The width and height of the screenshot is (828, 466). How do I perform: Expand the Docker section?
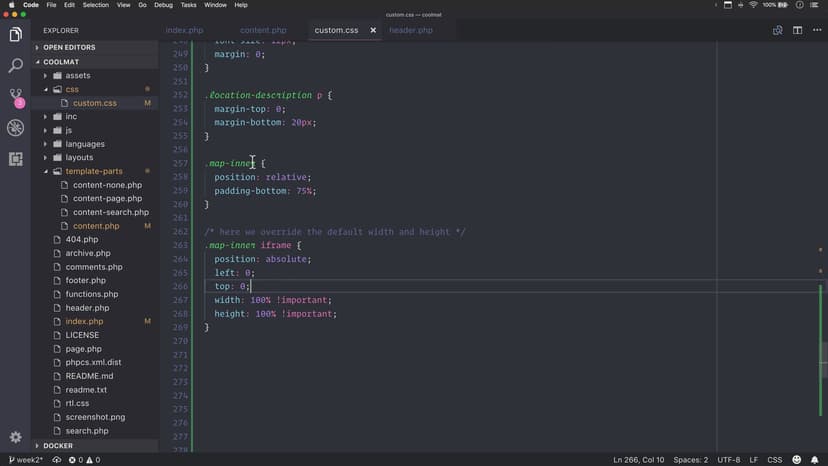(x=58, y=446)
